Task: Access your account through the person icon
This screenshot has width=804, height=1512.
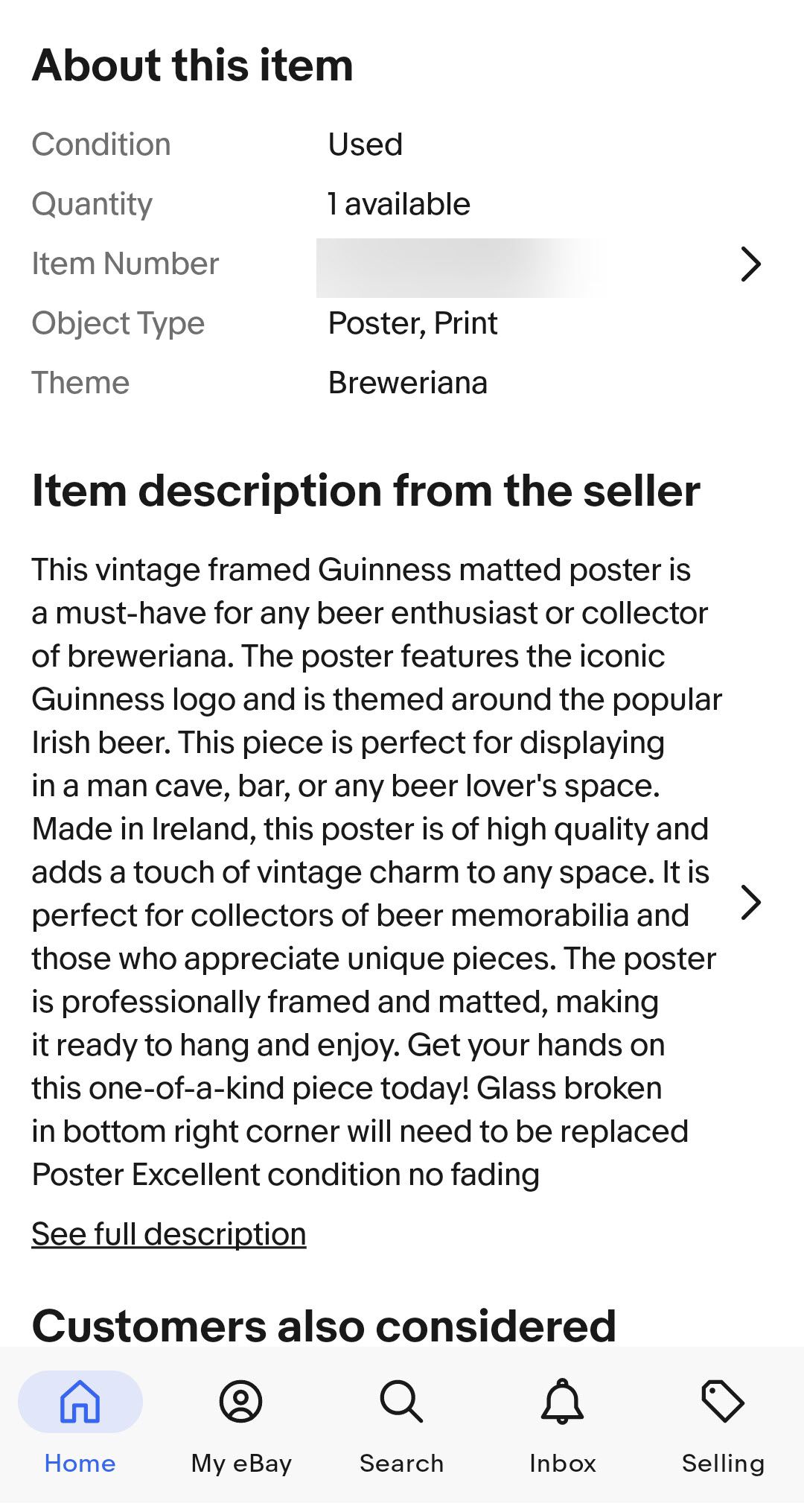Action: 240,1401
